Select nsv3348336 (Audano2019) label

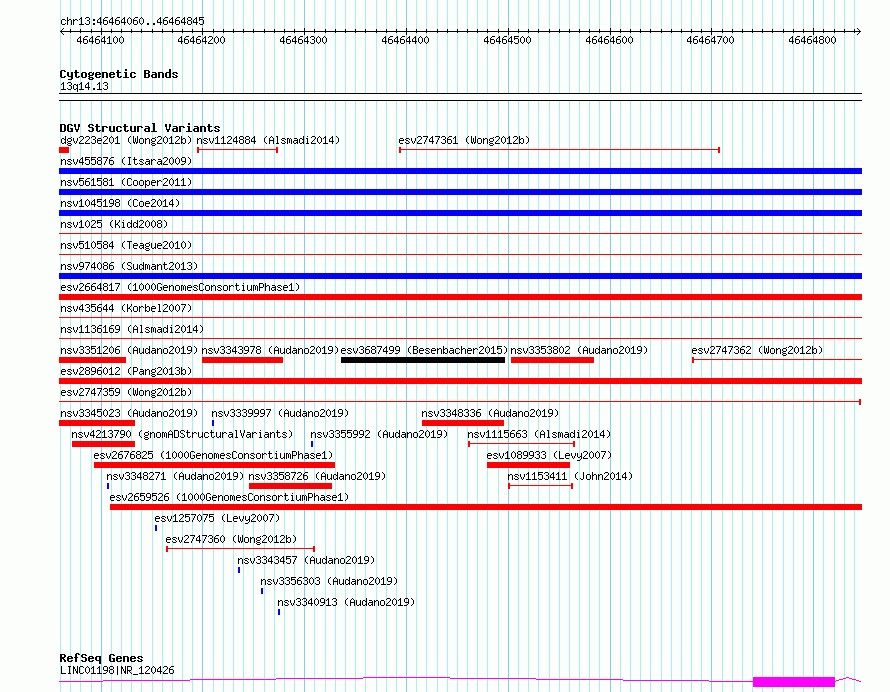coord(490,413)
